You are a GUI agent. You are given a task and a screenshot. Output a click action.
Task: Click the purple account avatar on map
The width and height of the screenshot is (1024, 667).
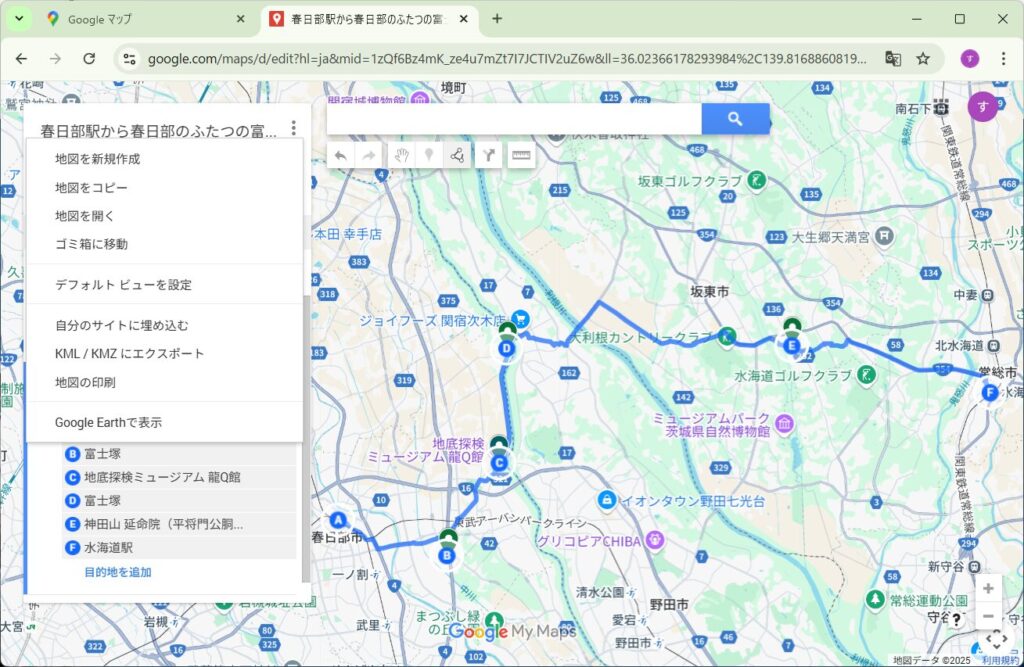(982, 106)
